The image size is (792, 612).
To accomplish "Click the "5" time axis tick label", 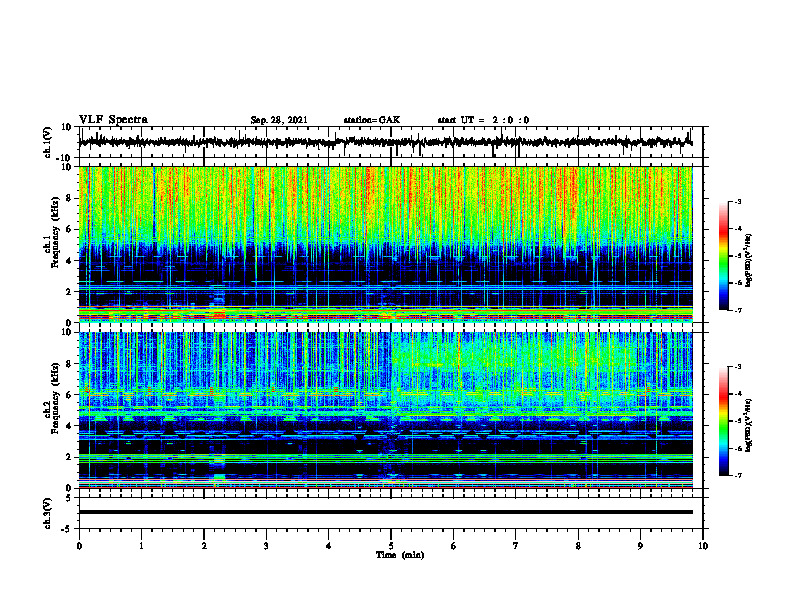I will (x=391, y=546).
